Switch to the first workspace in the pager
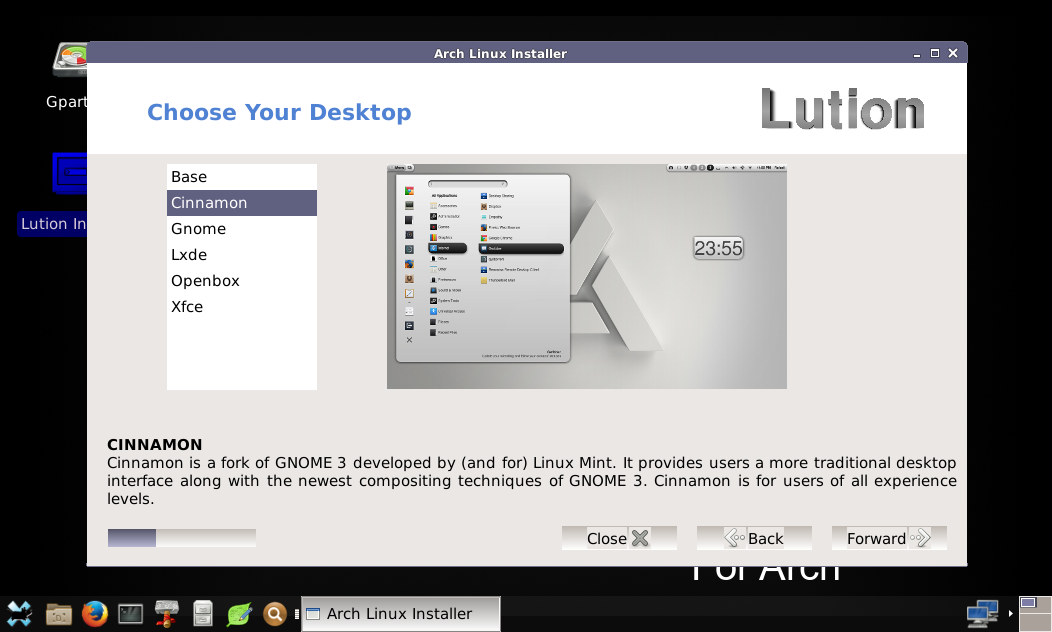The image size is (1052, 632). click(1035, 604)
